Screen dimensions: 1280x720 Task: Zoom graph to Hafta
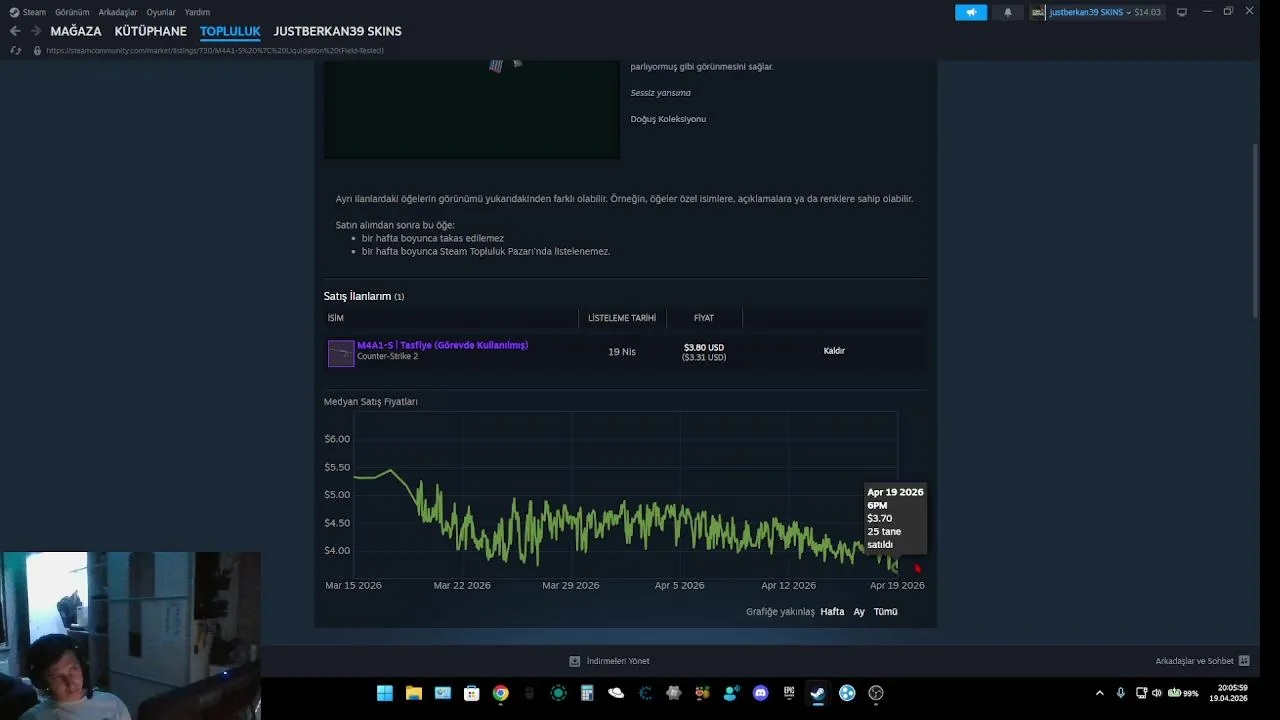(x=832, y=611)
